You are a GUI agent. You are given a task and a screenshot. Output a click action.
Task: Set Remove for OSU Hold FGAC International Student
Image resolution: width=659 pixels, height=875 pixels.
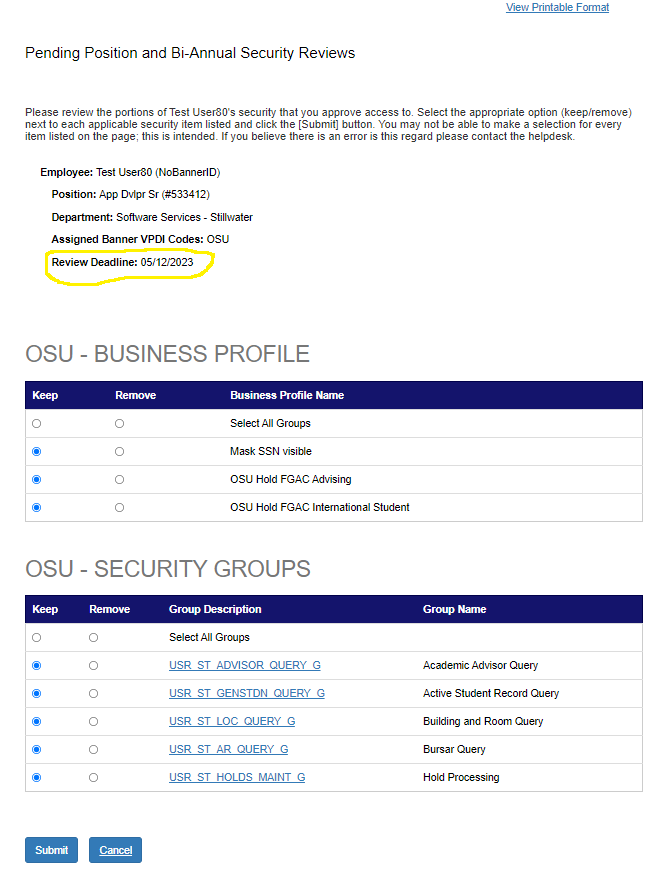point(119,508)
